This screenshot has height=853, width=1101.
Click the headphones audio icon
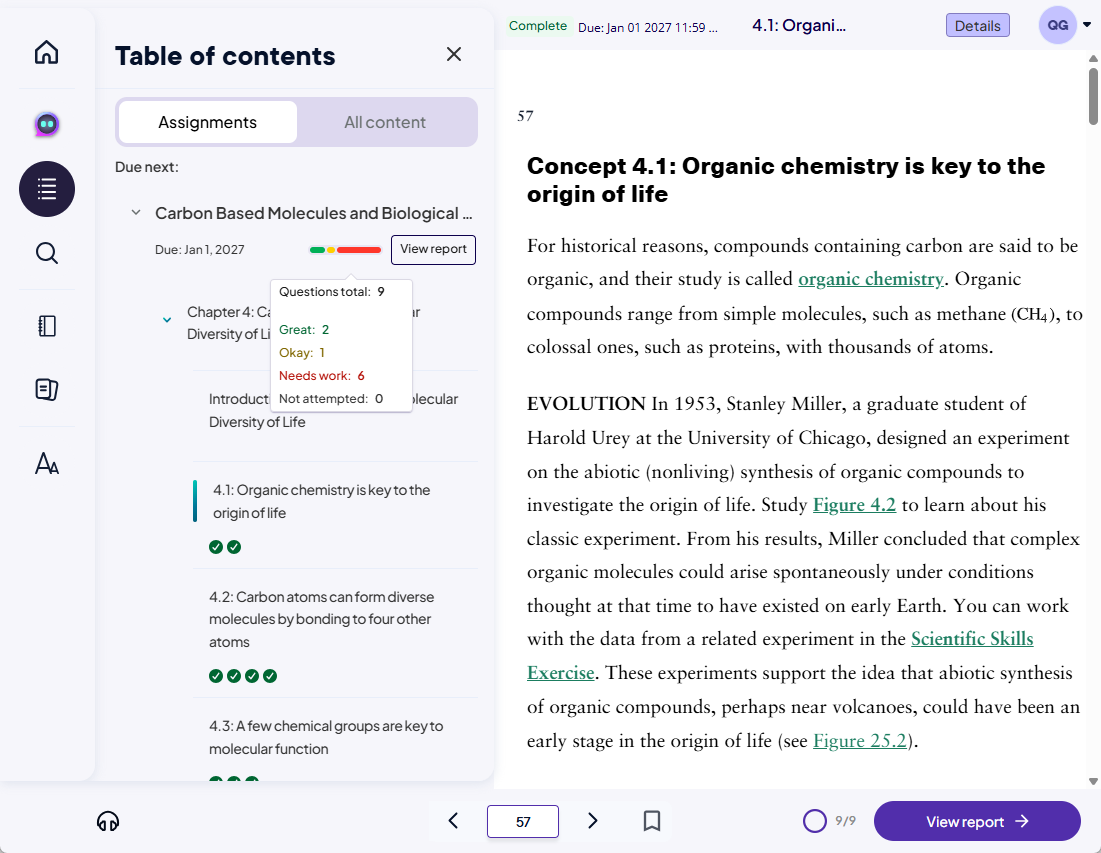[x=108, y=821]
